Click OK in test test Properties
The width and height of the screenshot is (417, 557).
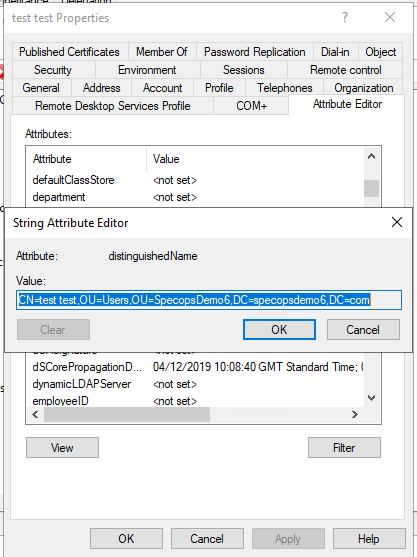tap(126, 539)
